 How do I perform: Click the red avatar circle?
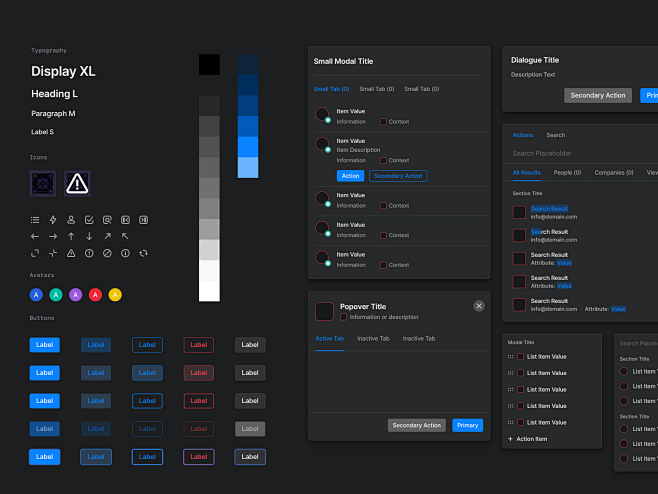coord(95,294)
